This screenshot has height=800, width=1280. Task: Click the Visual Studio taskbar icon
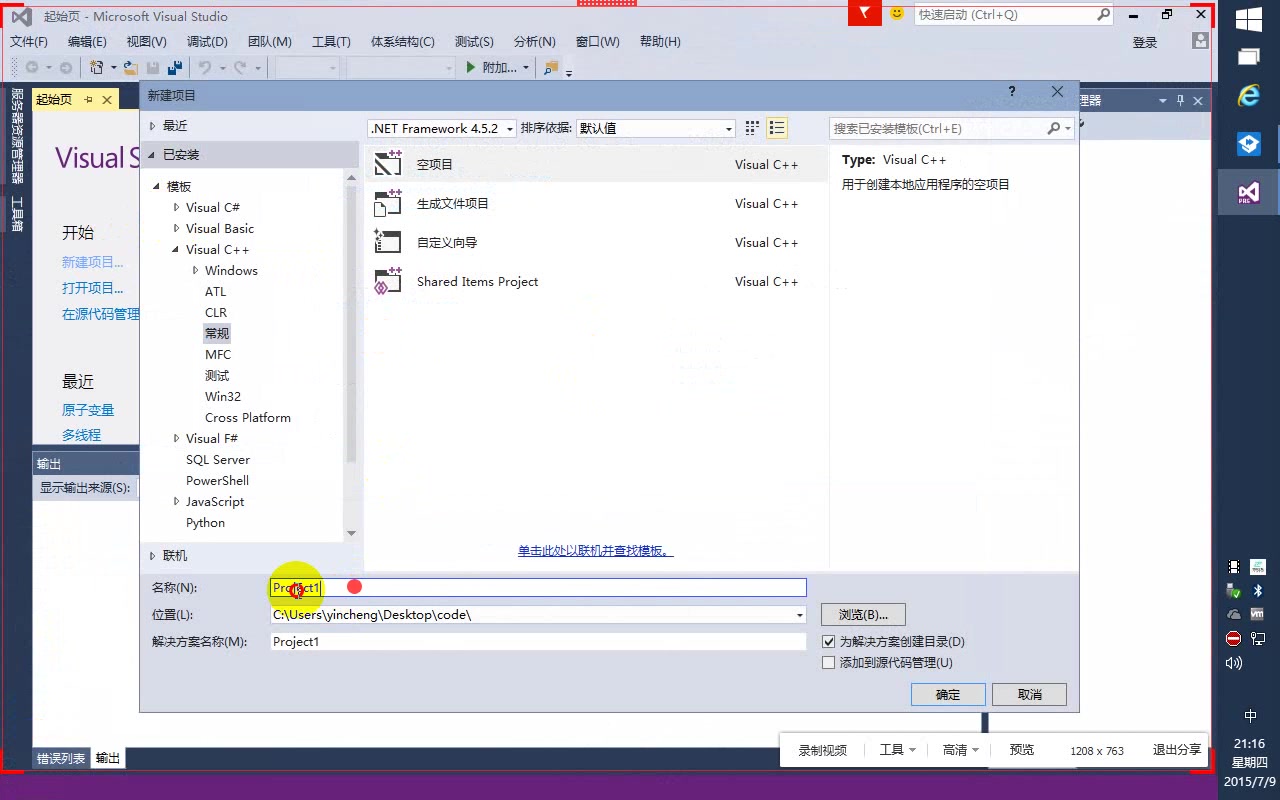click(x=1248, y=191)
